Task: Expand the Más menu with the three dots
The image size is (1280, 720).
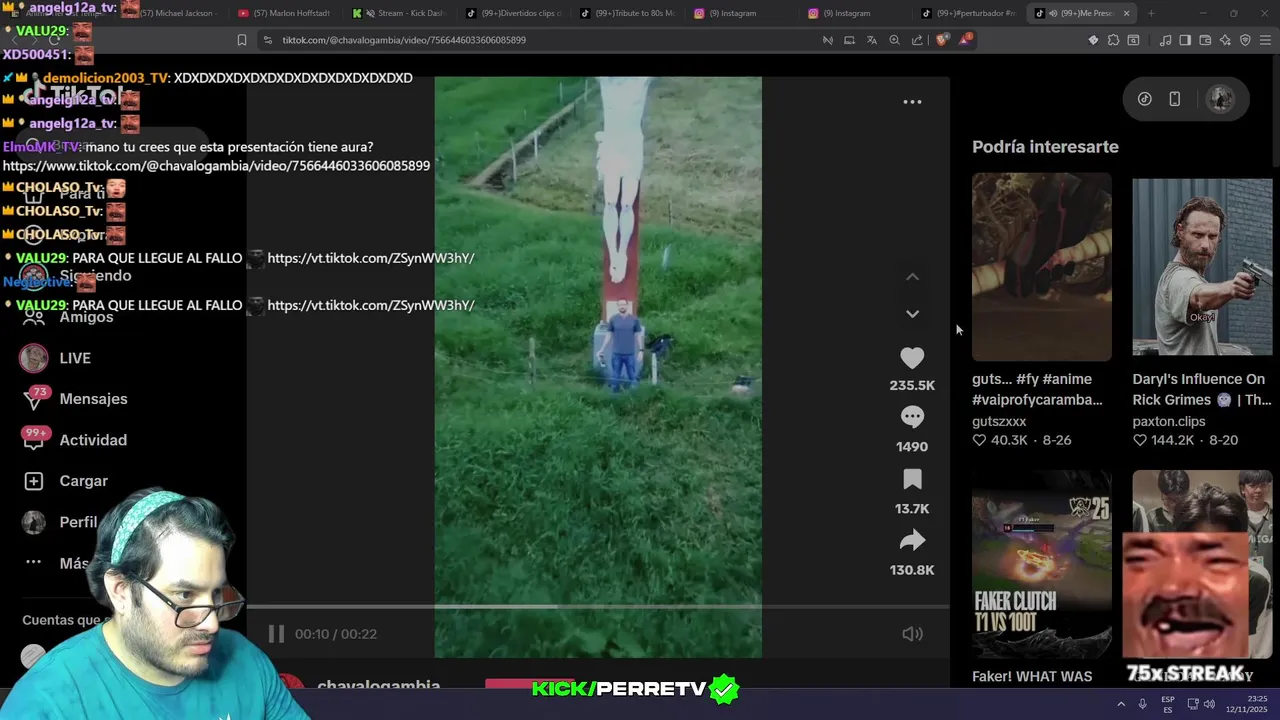Action: click(x=34, y=563)
